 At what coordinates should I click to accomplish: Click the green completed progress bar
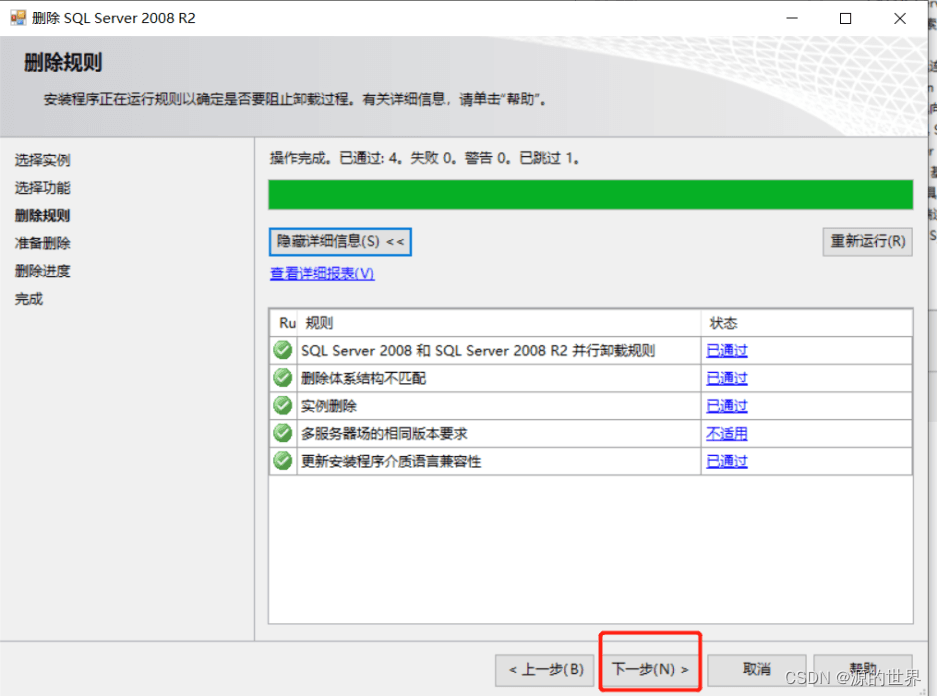click(x=590, y=195)
